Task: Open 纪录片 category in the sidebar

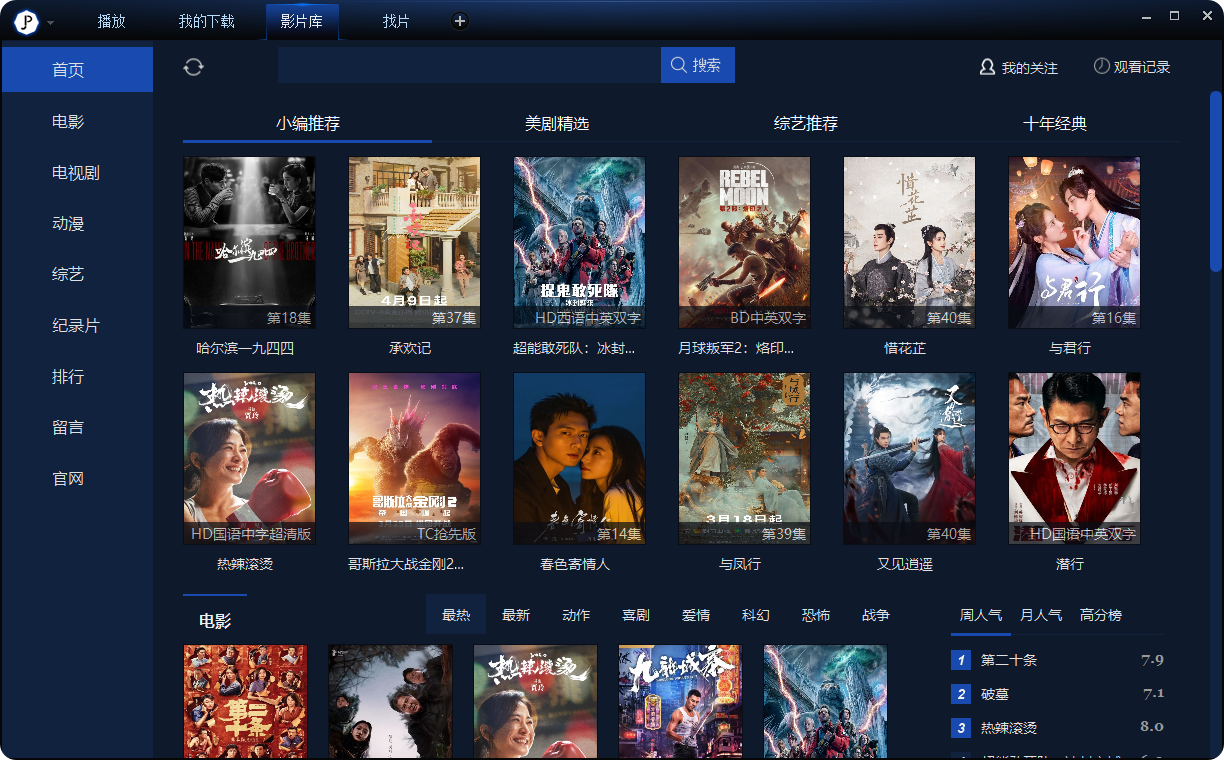Action: (76, 326)
